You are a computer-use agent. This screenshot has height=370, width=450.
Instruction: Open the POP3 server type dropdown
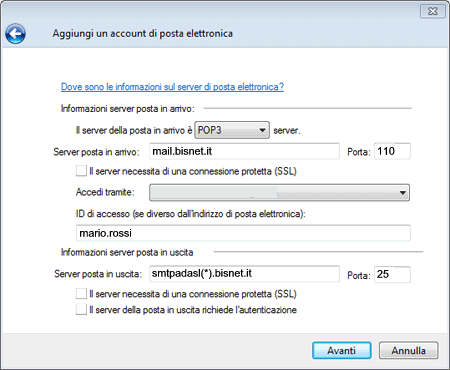(x=232, y=130)
